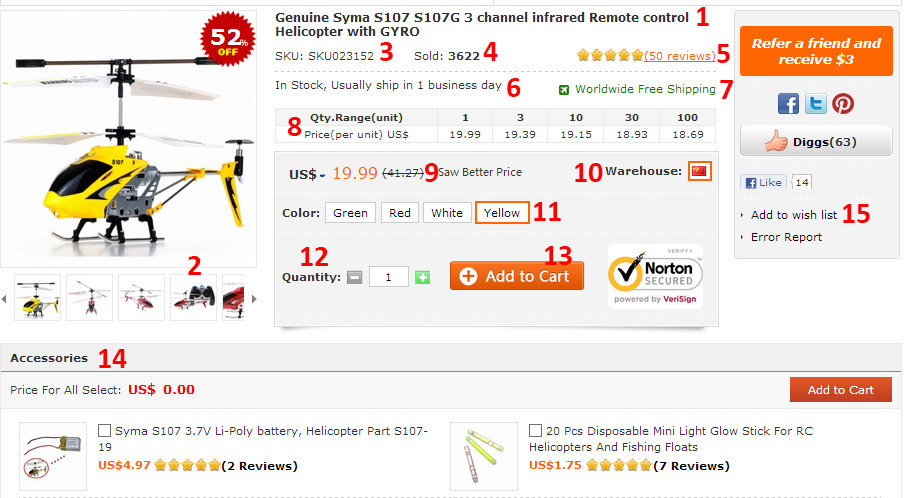
Task: Decrease quantity with the gray minus icon
Action: click(x=355, y=278)
